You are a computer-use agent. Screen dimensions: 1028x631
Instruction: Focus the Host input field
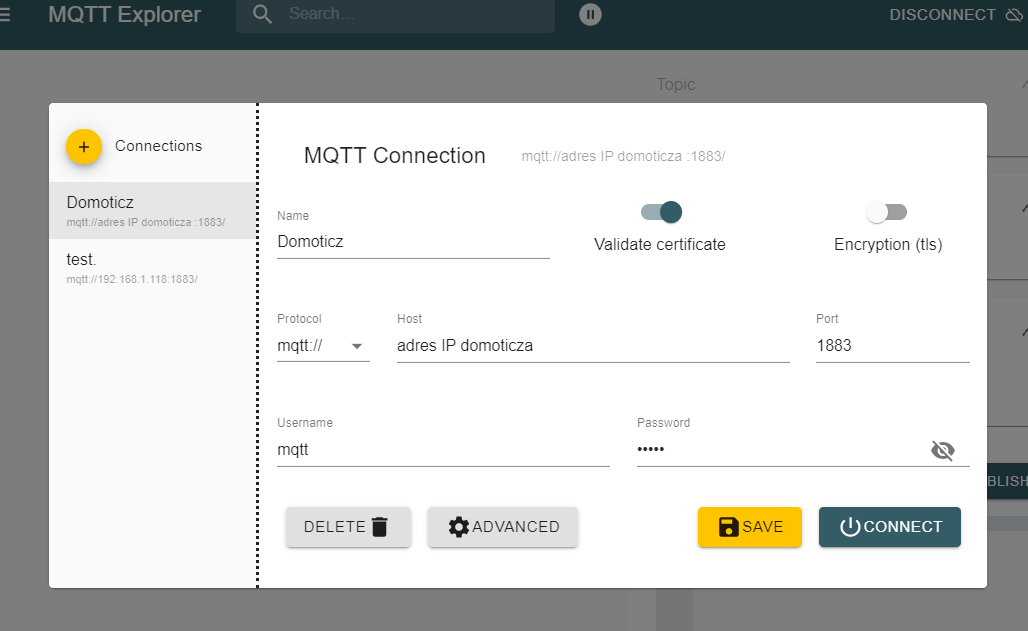click(x=593, y=346)
